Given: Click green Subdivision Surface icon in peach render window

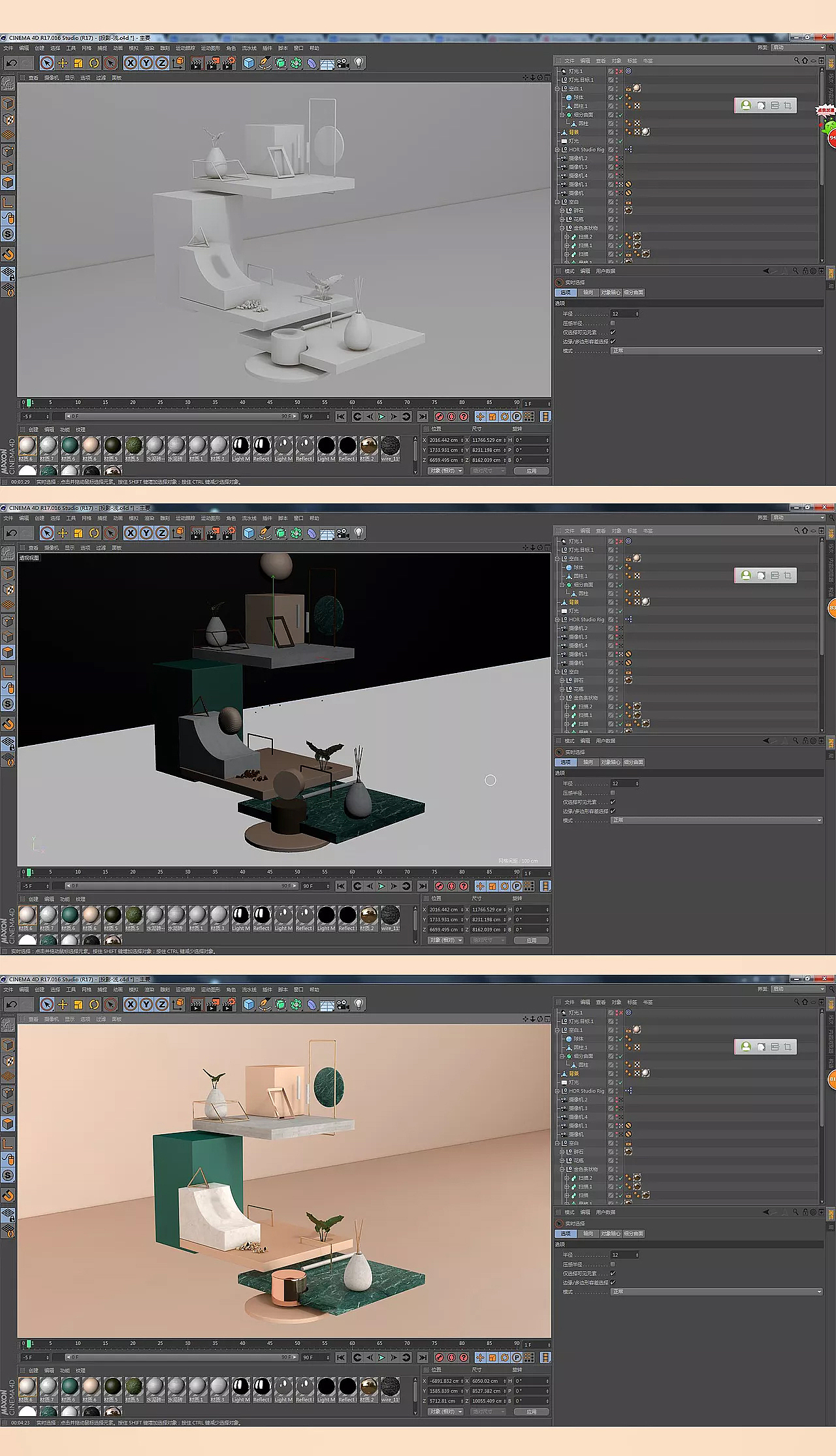Looking at the screenshot, I should [x=281, y=1004].
